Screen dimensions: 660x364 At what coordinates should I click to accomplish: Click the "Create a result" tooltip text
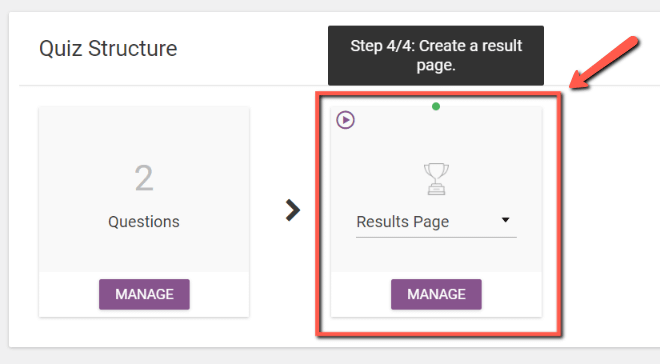[471, 45]
